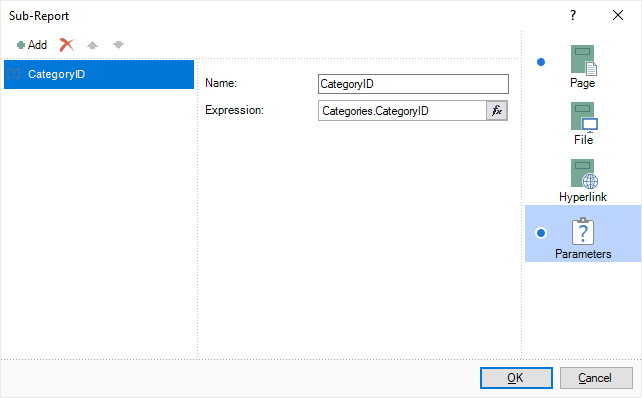Move the parameter up with the up arrow
642x398 pixels.
93,45
